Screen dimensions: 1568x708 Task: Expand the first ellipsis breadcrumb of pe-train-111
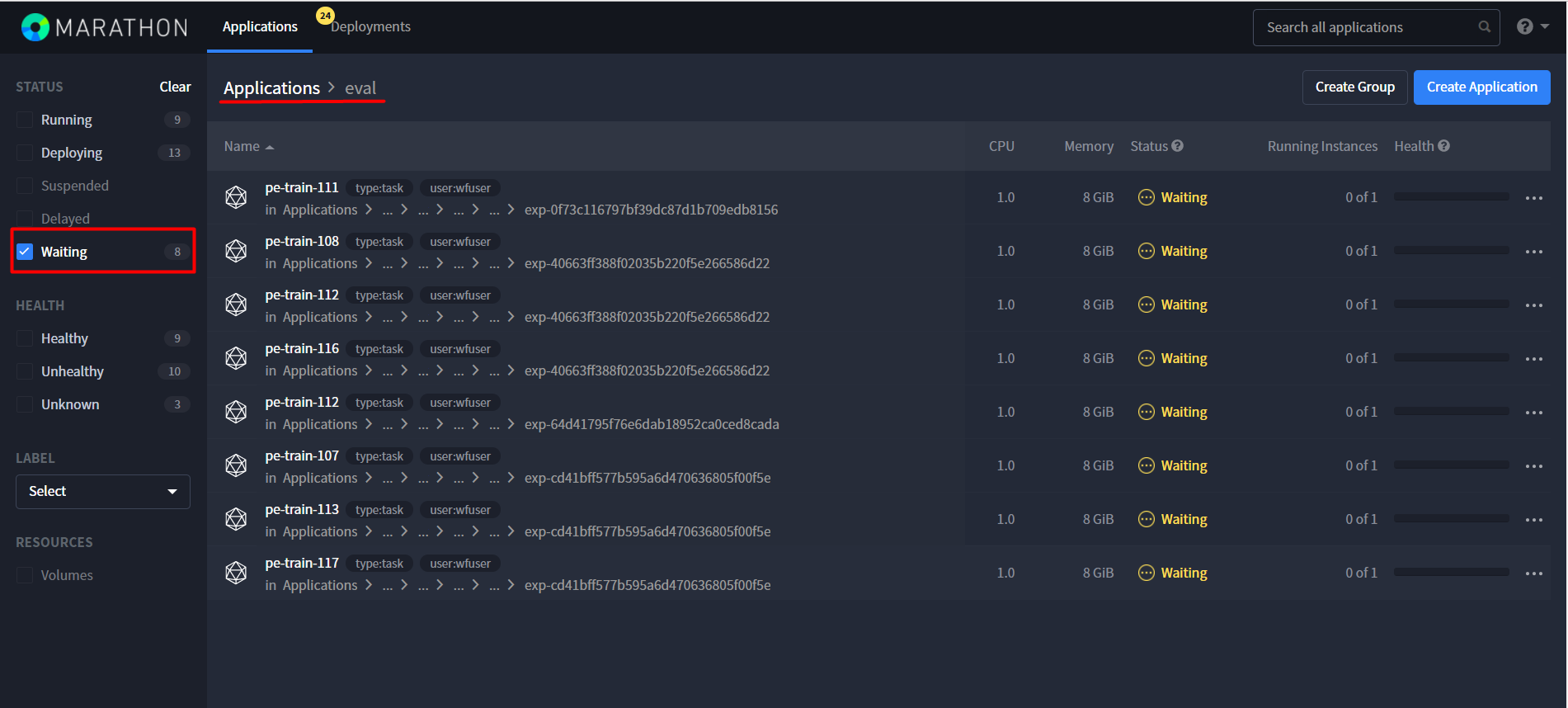388,210
